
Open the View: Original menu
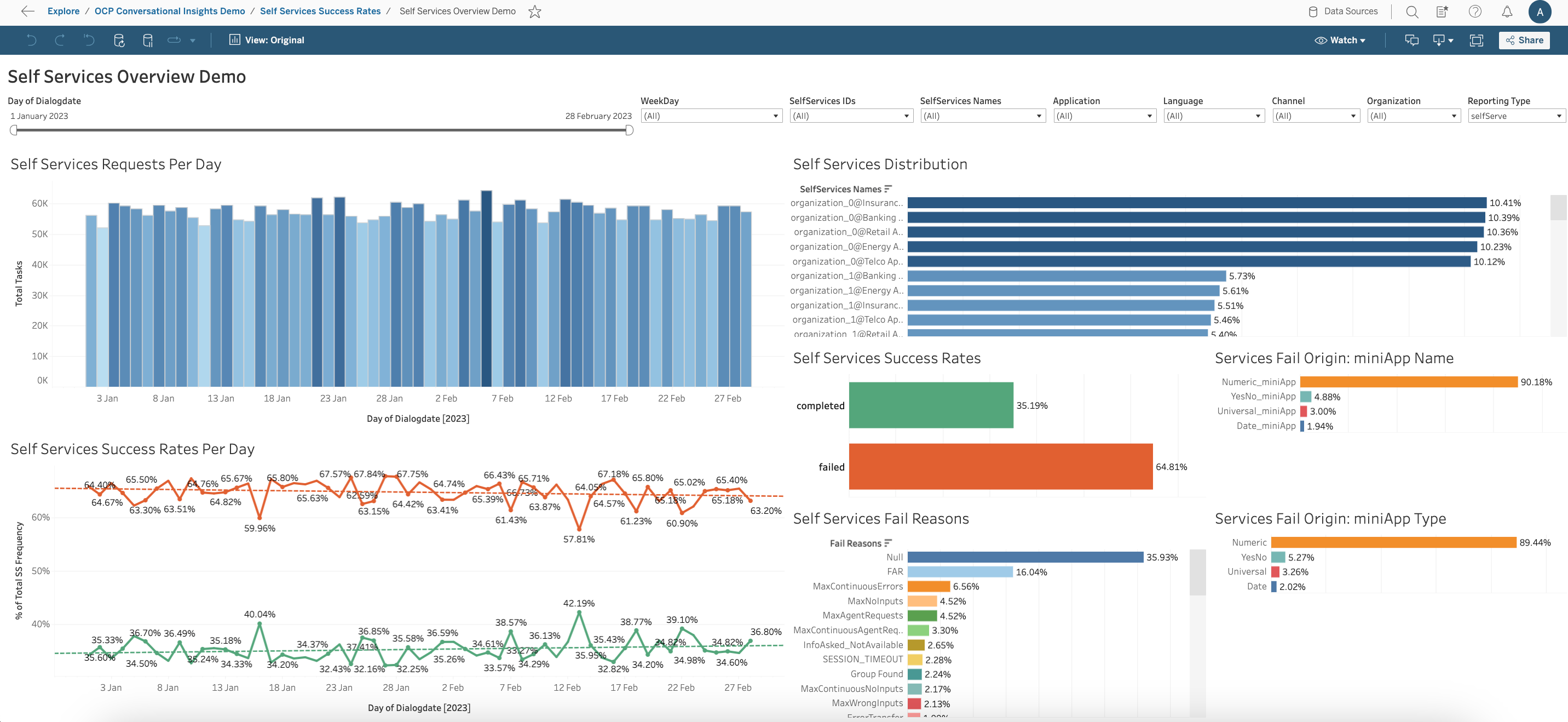[x=267, y=40]
